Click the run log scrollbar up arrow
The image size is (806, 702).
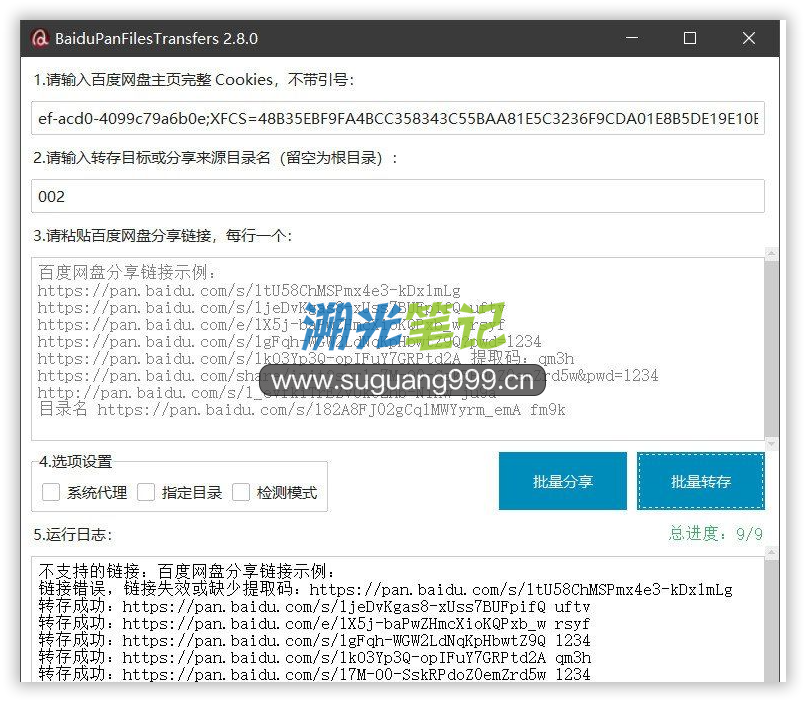click(771, 553)
